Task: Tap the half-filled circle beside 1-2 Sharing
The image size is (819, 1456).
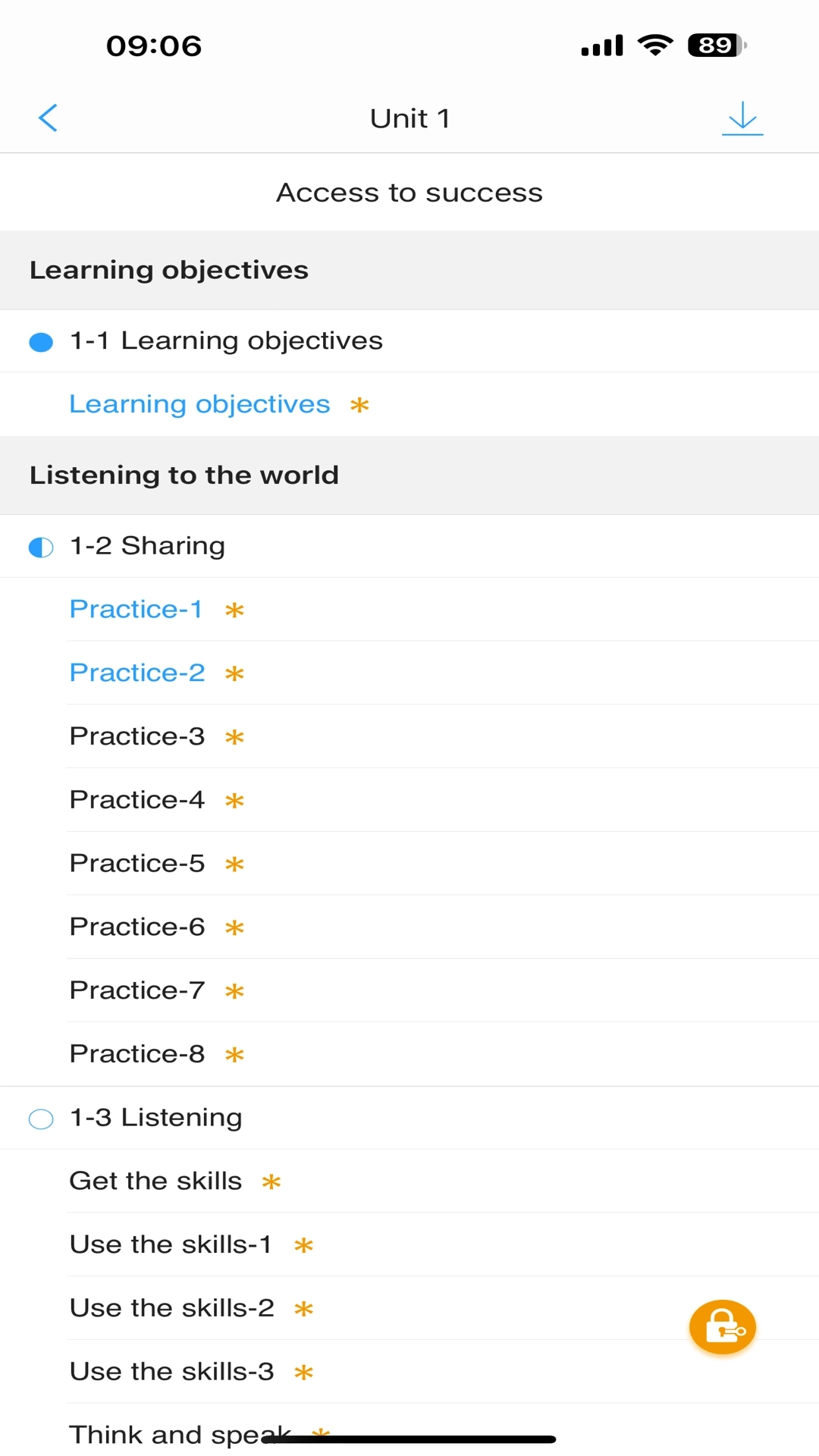Action: tap(41, 547)
